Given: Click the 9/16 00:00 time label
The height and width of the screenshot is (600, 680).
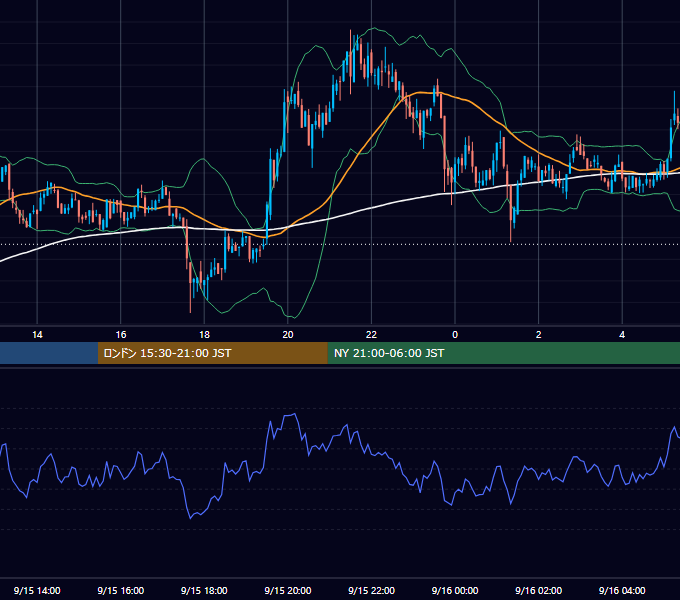Looking at the screenshot, I should click(455, 590).
